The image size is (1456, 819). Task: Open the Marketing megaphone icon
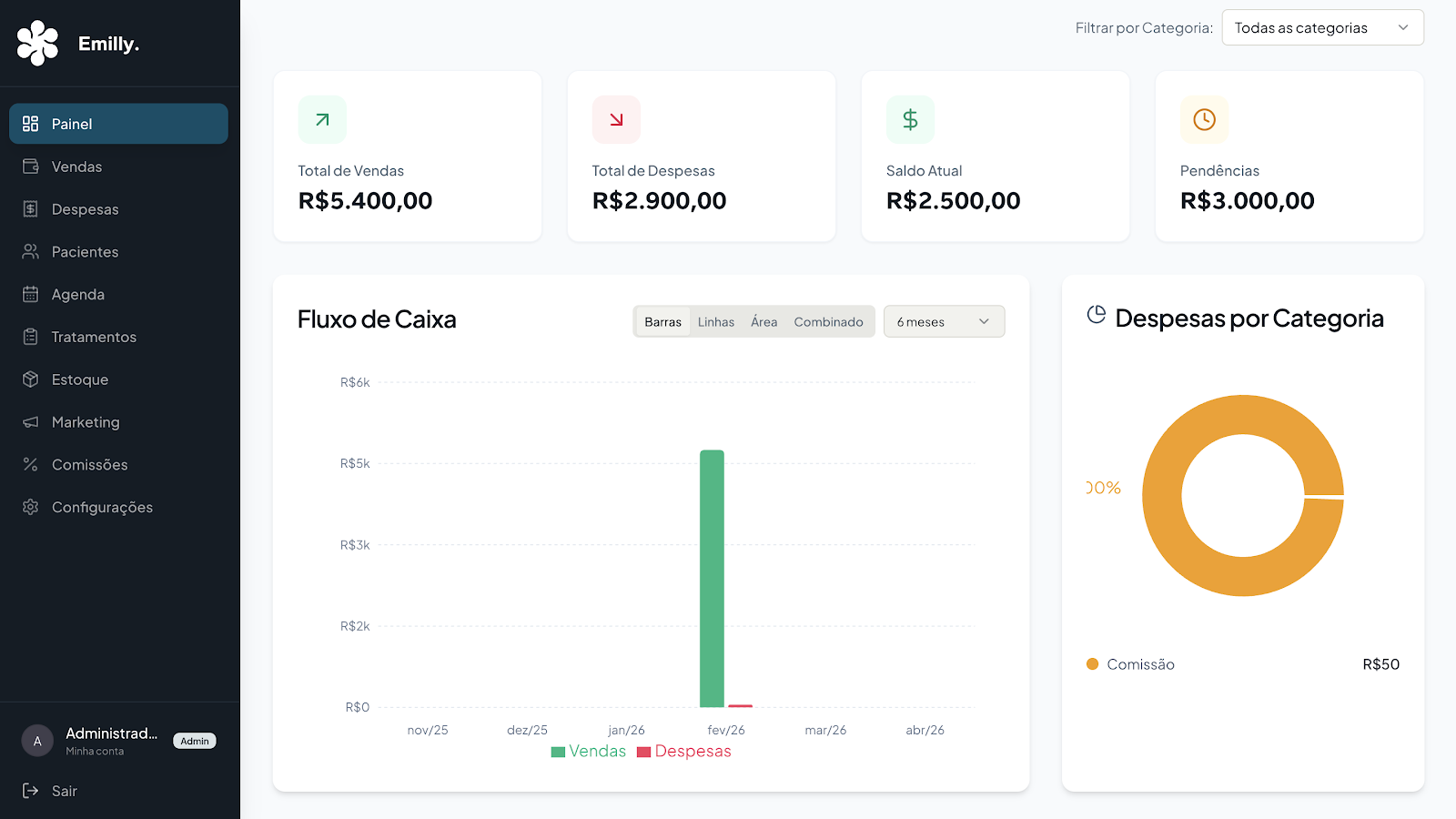[30, 421]
